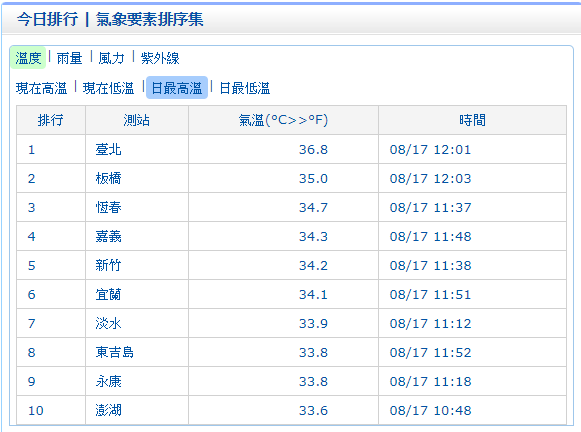Click the 33.8 value in 東吉島 row
This screenshot has height=432, width=581.
(x=313, y=352)
